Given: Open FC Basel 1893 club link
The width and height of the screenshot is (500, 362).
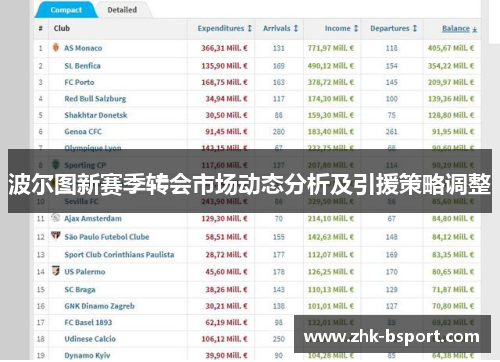Looking at the screenshot, I should pos(88,322).
